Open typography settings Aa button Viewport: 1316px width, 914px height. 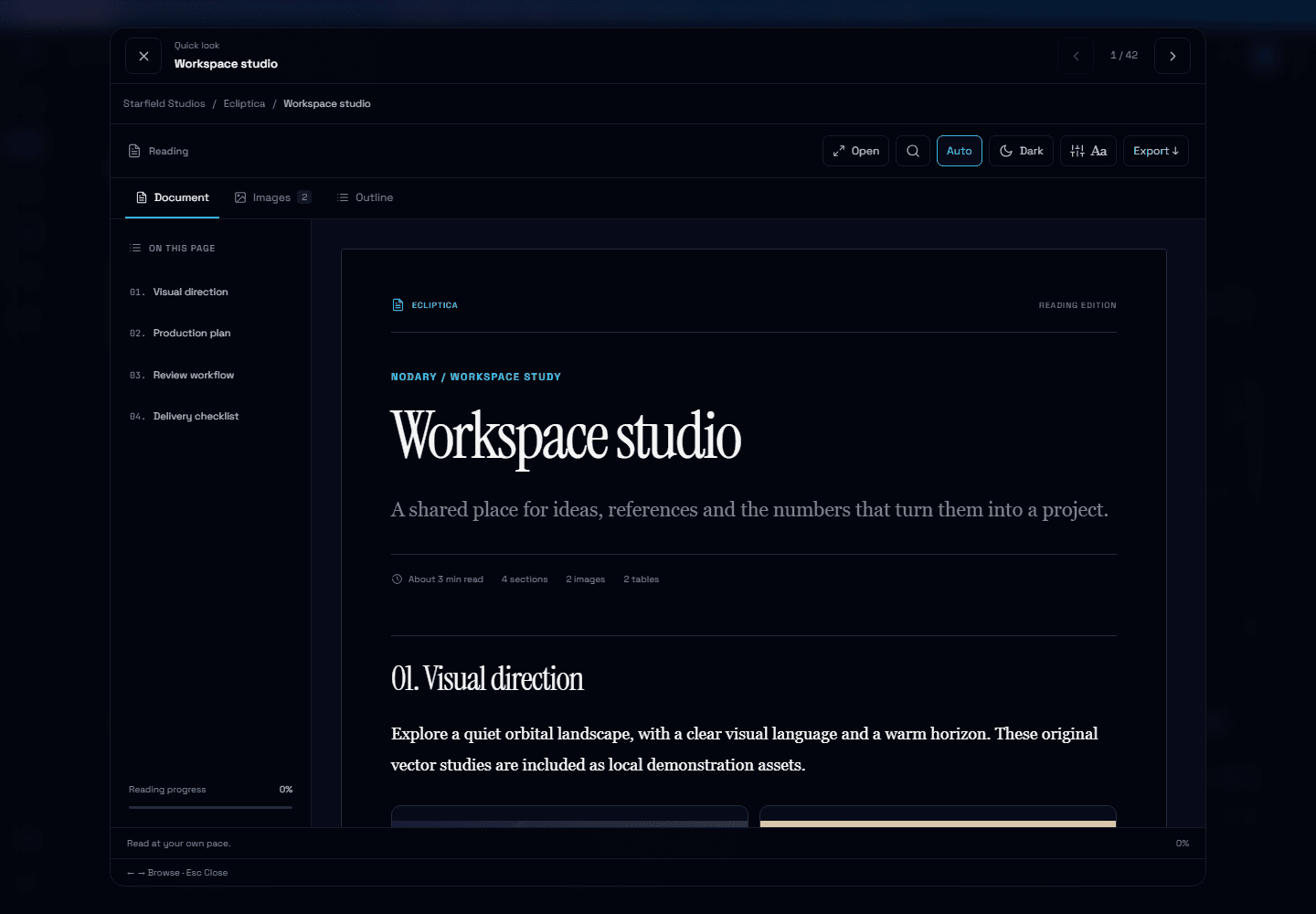click(1088, 151)
